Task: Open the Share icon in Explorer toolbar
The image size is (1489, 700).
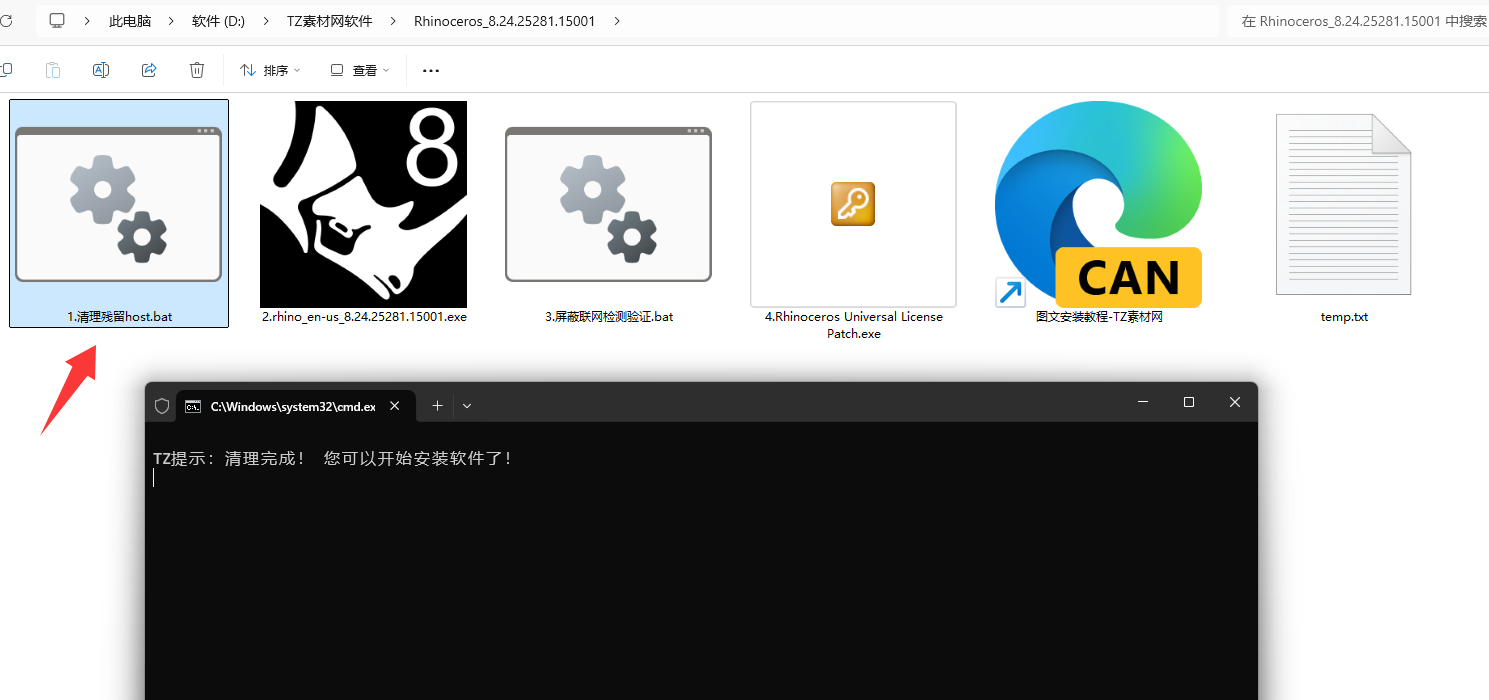Action: [148, 70]
